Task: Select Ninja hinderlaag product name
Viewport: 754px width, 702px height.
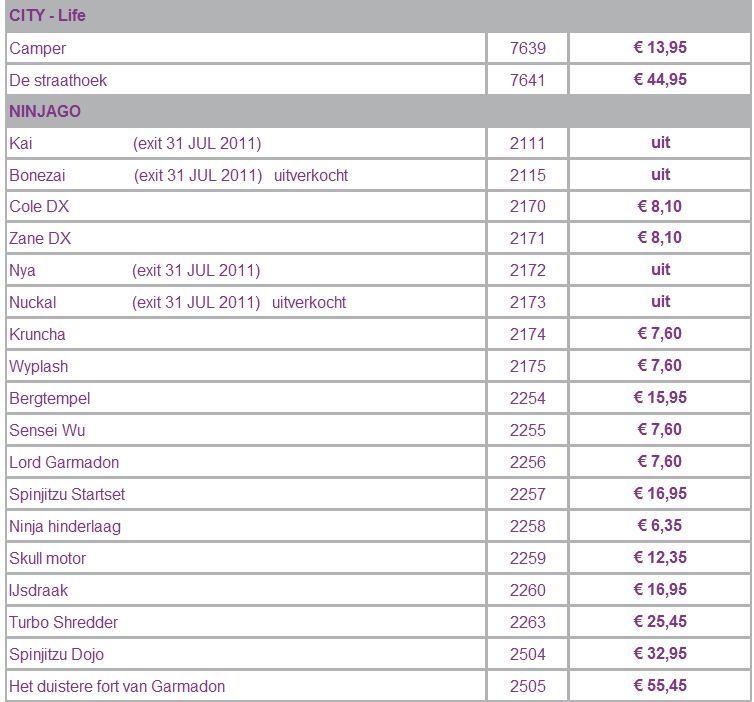Action: 65,526
